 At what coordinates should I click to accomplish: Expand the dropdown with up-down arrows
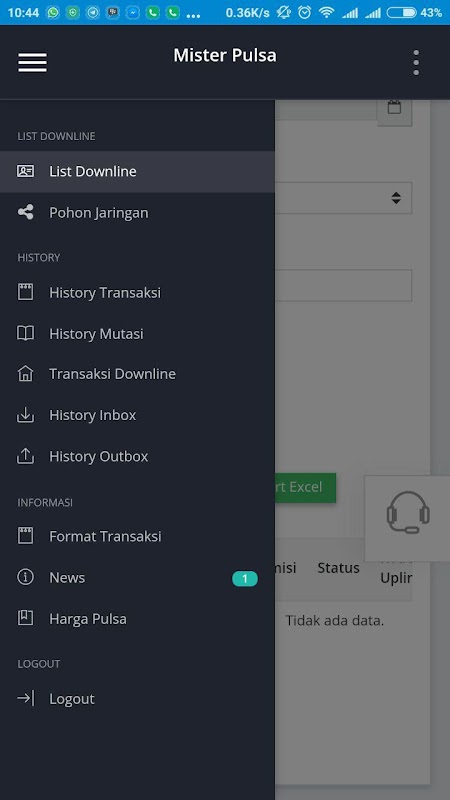coord(343,198)
